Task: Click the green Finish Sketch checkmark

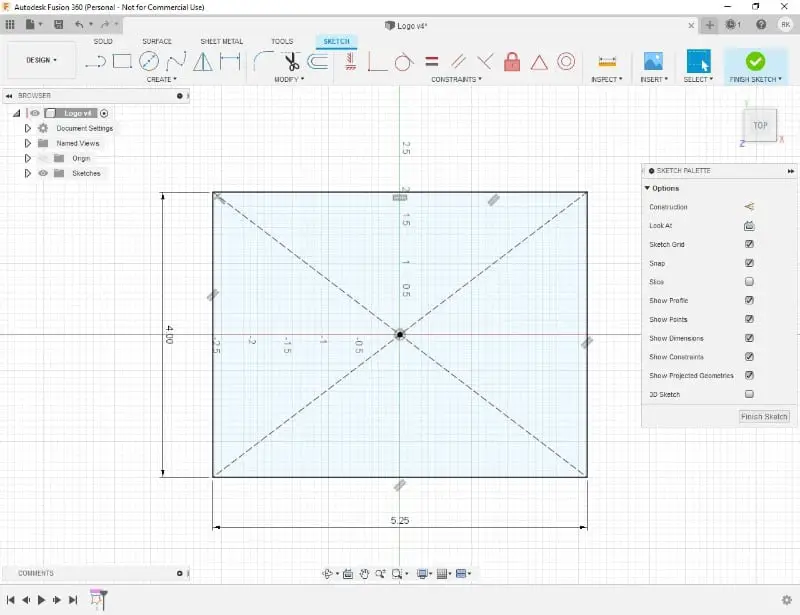Action: [x=755, y=61]
